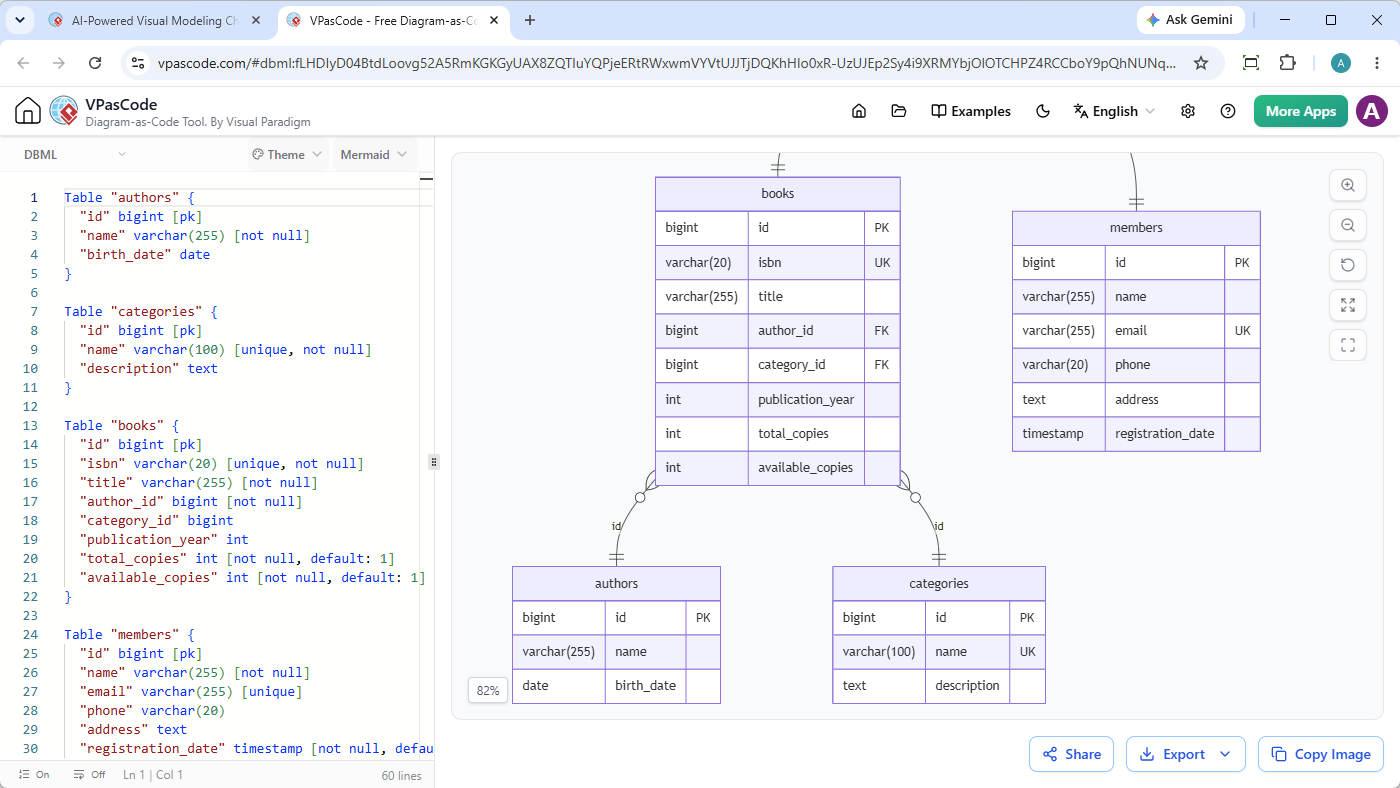This screenshot has width=1400, height=788.
Task: Select the books table header in diagram
Action: coord(777,193)
